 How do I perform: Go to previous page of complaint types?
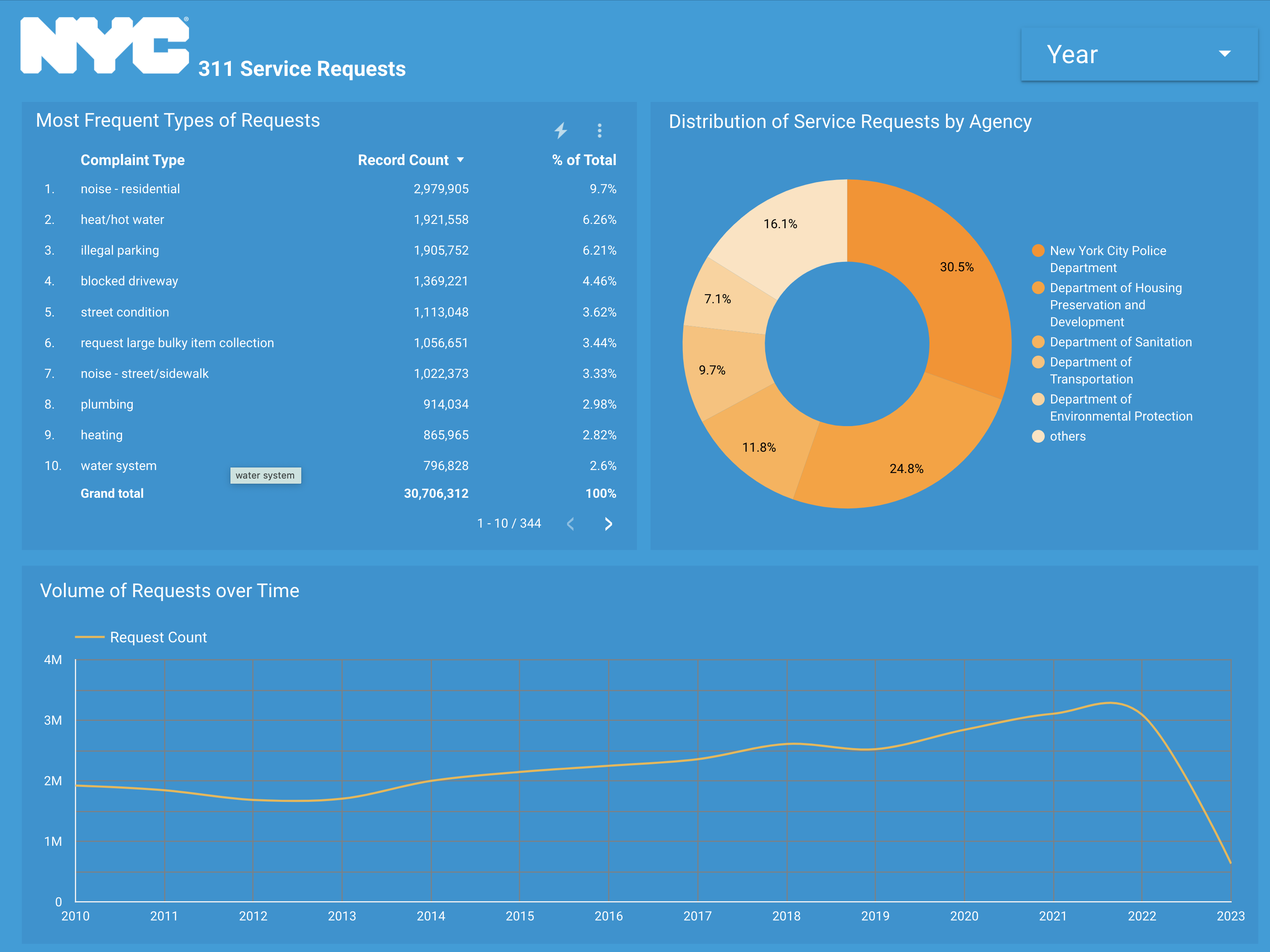click(570, 523)
